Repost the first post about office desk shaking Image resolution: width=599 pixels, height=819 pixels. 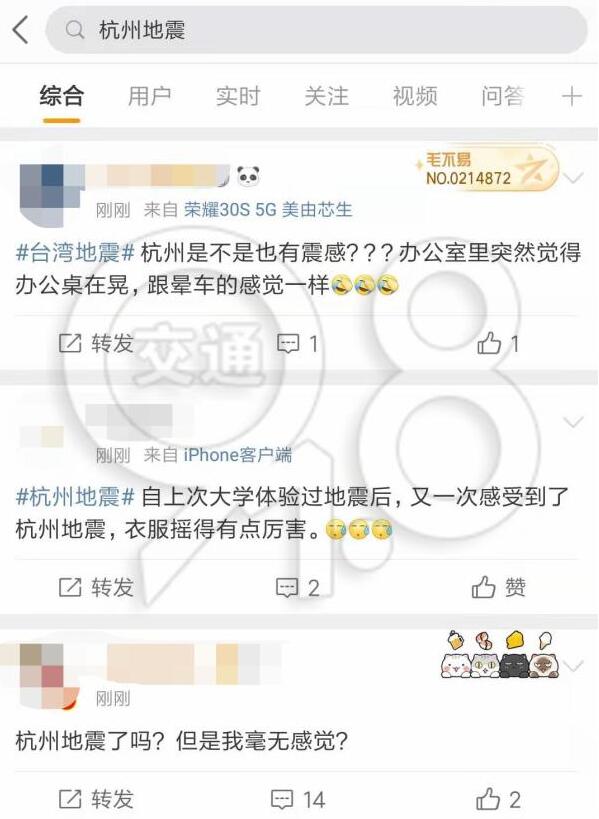[96, 343]
